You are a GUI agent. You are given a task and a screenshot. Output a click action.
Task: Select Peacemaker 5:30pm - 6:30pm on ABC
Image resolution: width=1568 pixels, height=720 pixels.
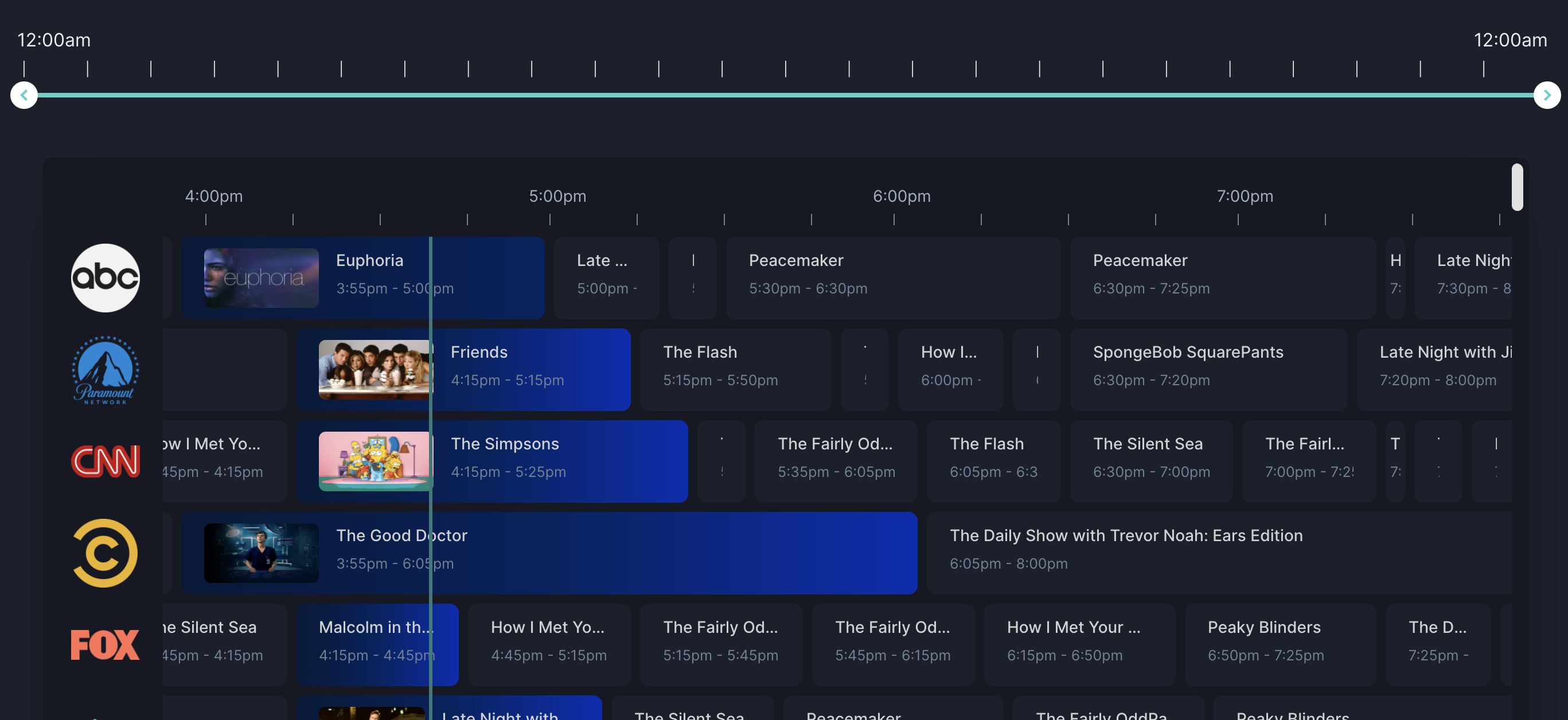(x=894, y=278)
